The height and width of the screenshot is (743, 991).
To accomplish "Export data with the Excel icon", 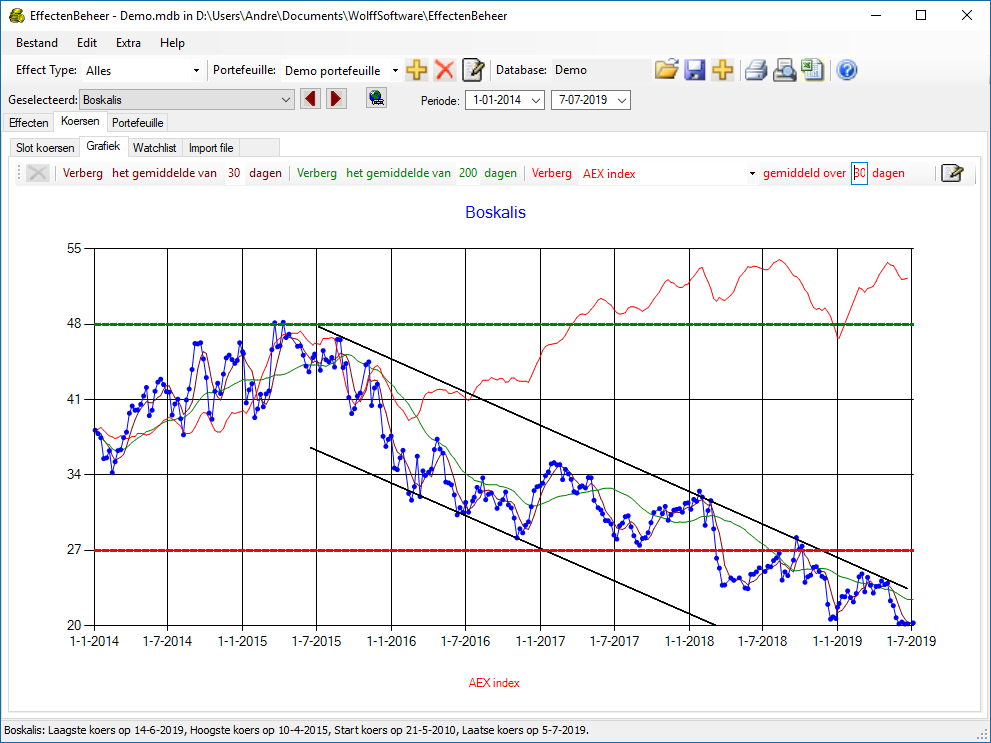I will tap(813, 70).
